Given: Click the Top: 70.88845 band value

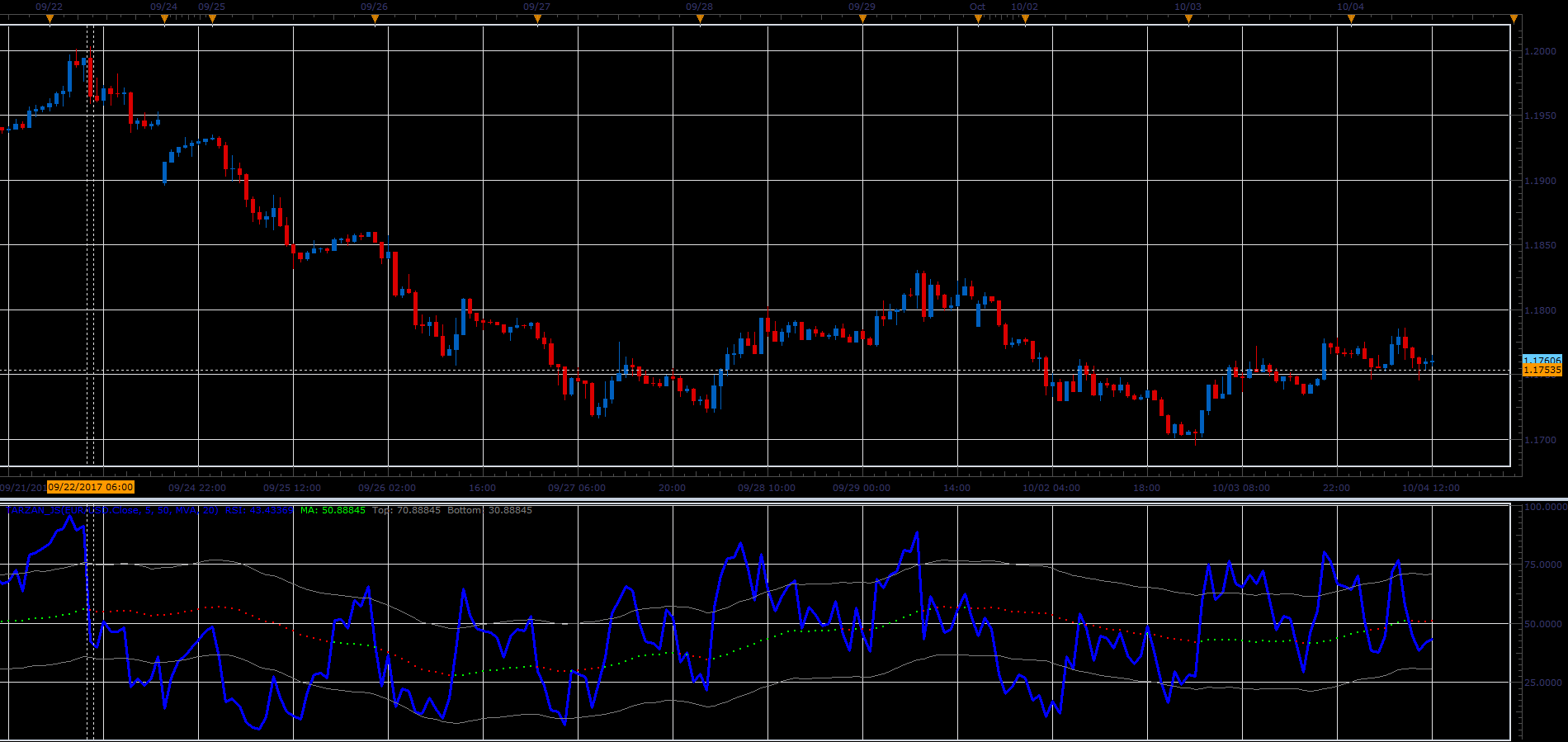Looking at the screenshot, I should click(x=406, y=510).
